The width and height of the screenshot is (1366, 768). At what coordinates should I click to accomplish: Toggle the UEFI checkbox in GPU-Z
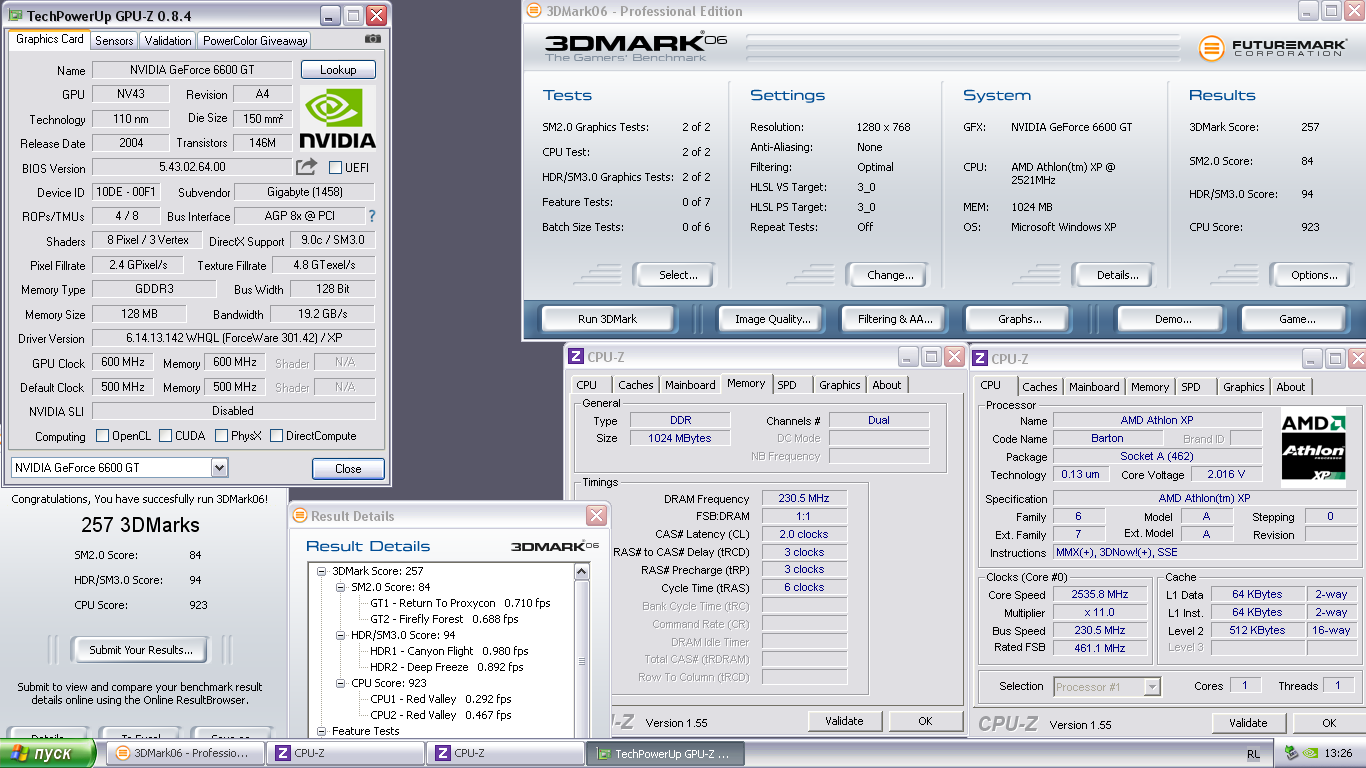[x=335, y=167]
